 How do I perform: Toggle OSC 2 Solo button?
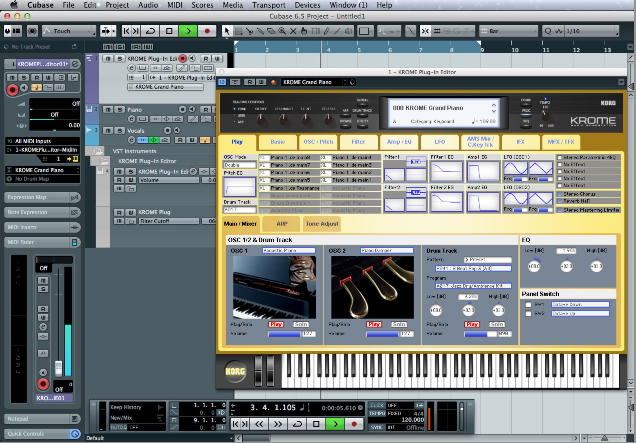[399, 325]
